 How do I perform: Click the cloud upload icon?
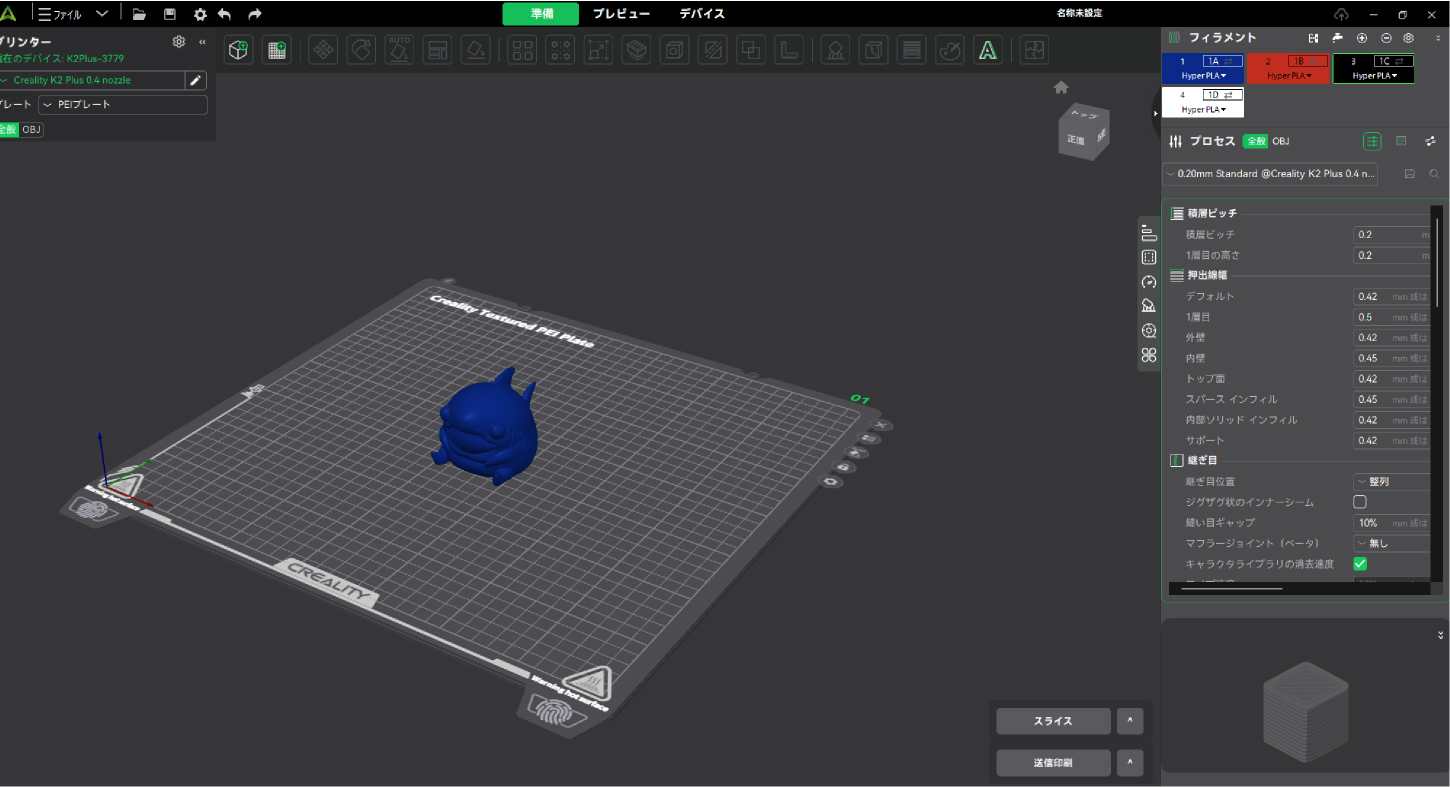pos(1342,14)
